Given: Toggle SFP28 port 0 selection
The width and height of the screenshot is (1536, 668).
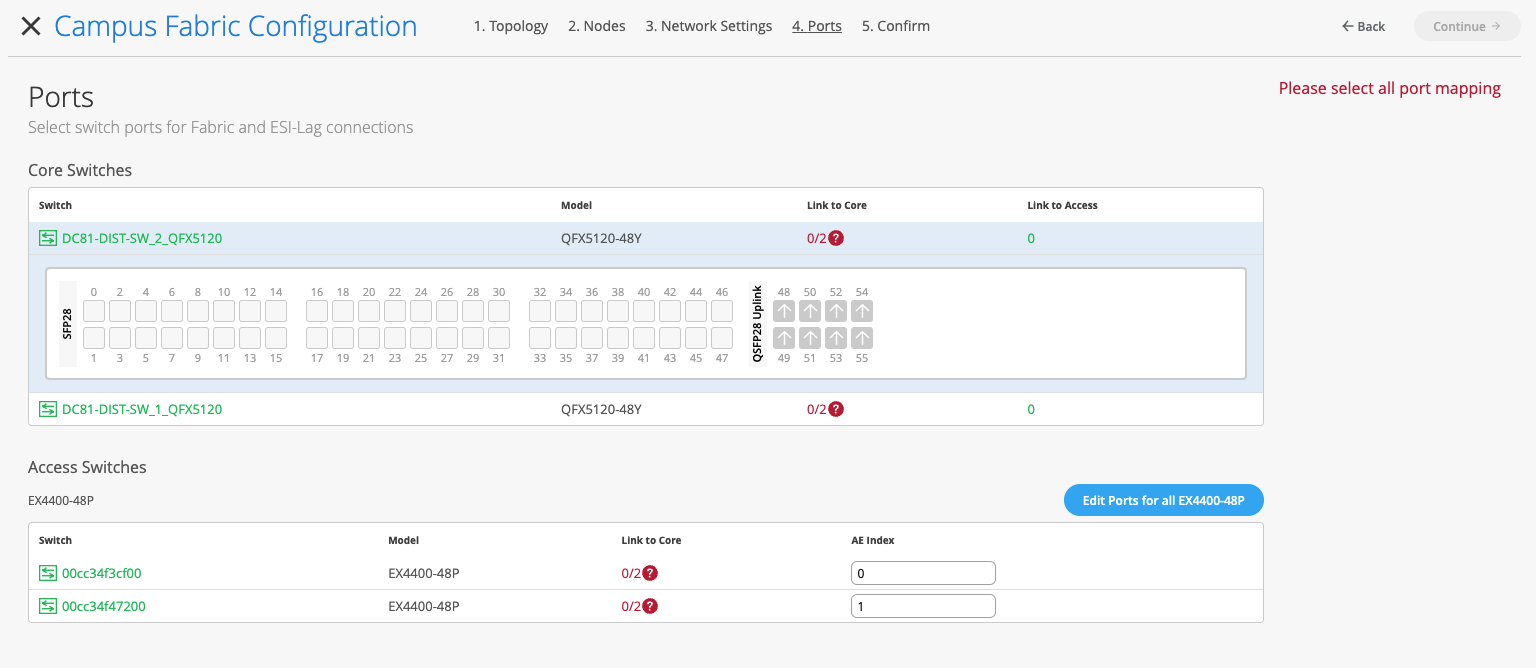Looking at the screenshot, I should (94, 311).
